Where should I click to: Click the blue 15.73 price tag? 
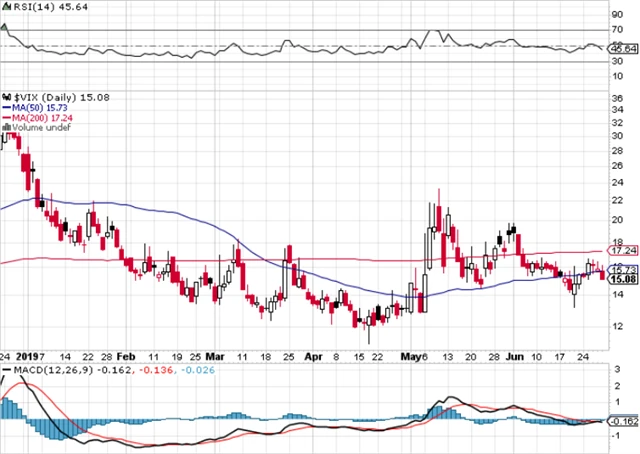click(622, 270)
